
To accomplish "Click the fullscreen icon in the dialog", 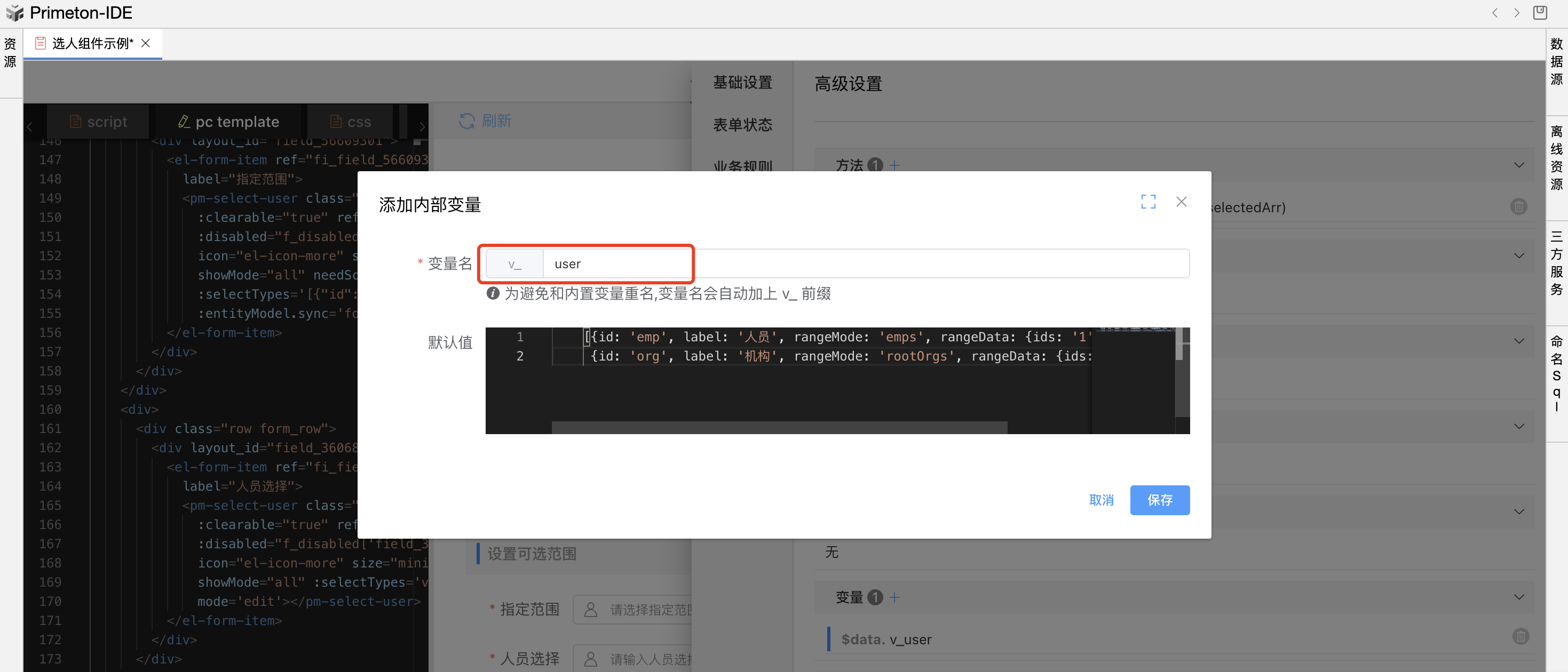I will coord(1148,202).
